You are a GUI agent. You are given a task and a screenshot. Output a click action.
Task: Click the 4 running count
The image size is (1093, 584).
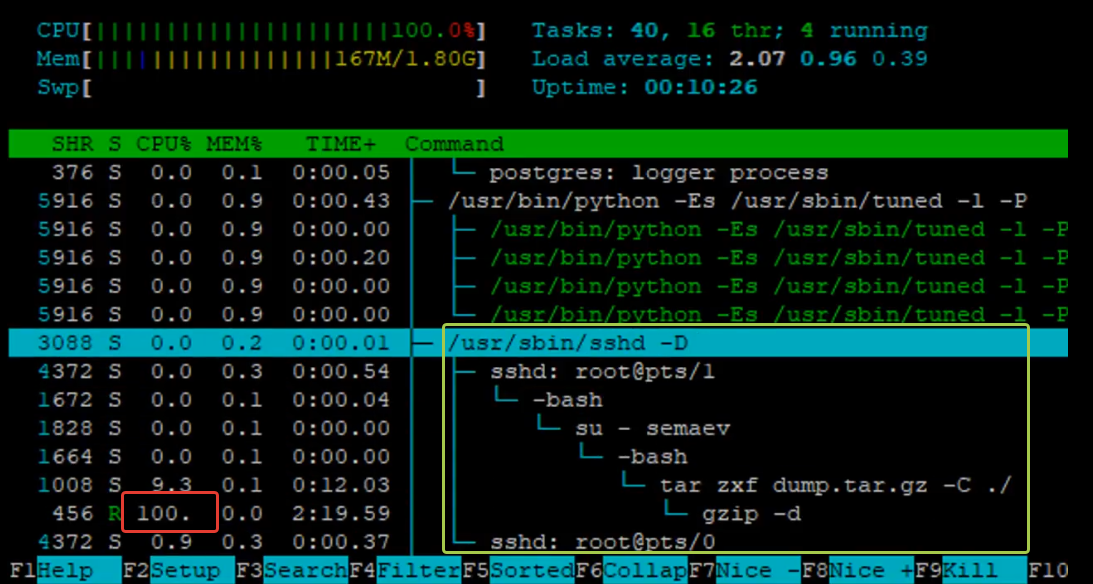[x=864, y=31]
